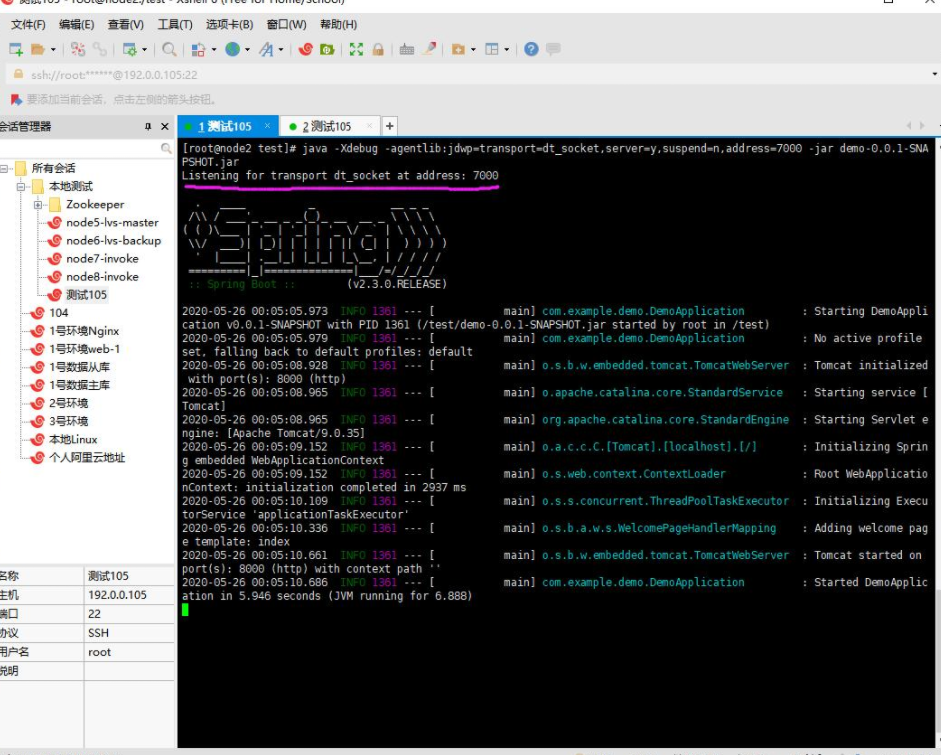Close tab 2 测试105
The image size is (941, 755).
point(370,126)
